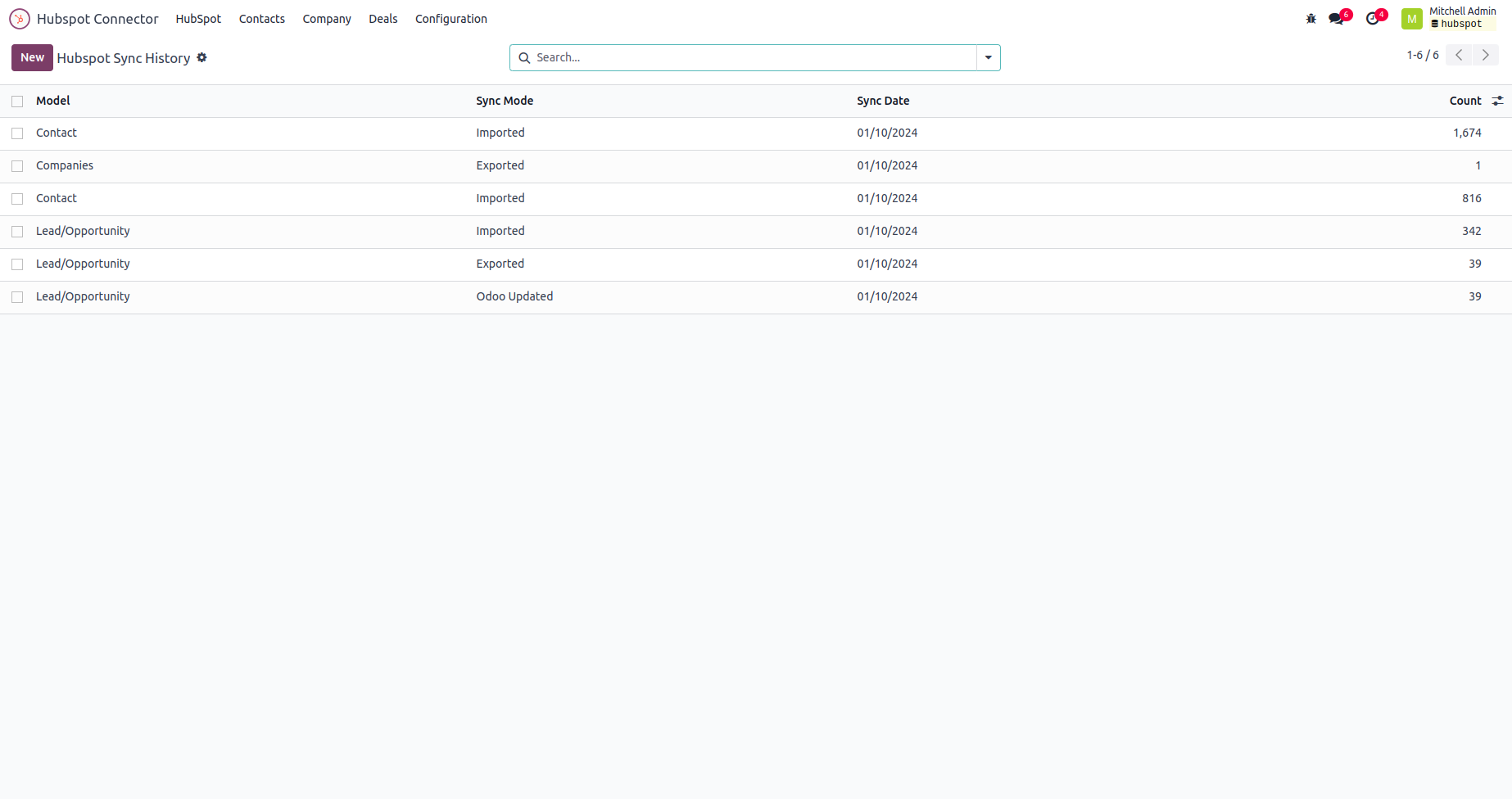Open the conversations chat icon
This screenshot has height=799, width=1512.
(x=1337, y=19)
